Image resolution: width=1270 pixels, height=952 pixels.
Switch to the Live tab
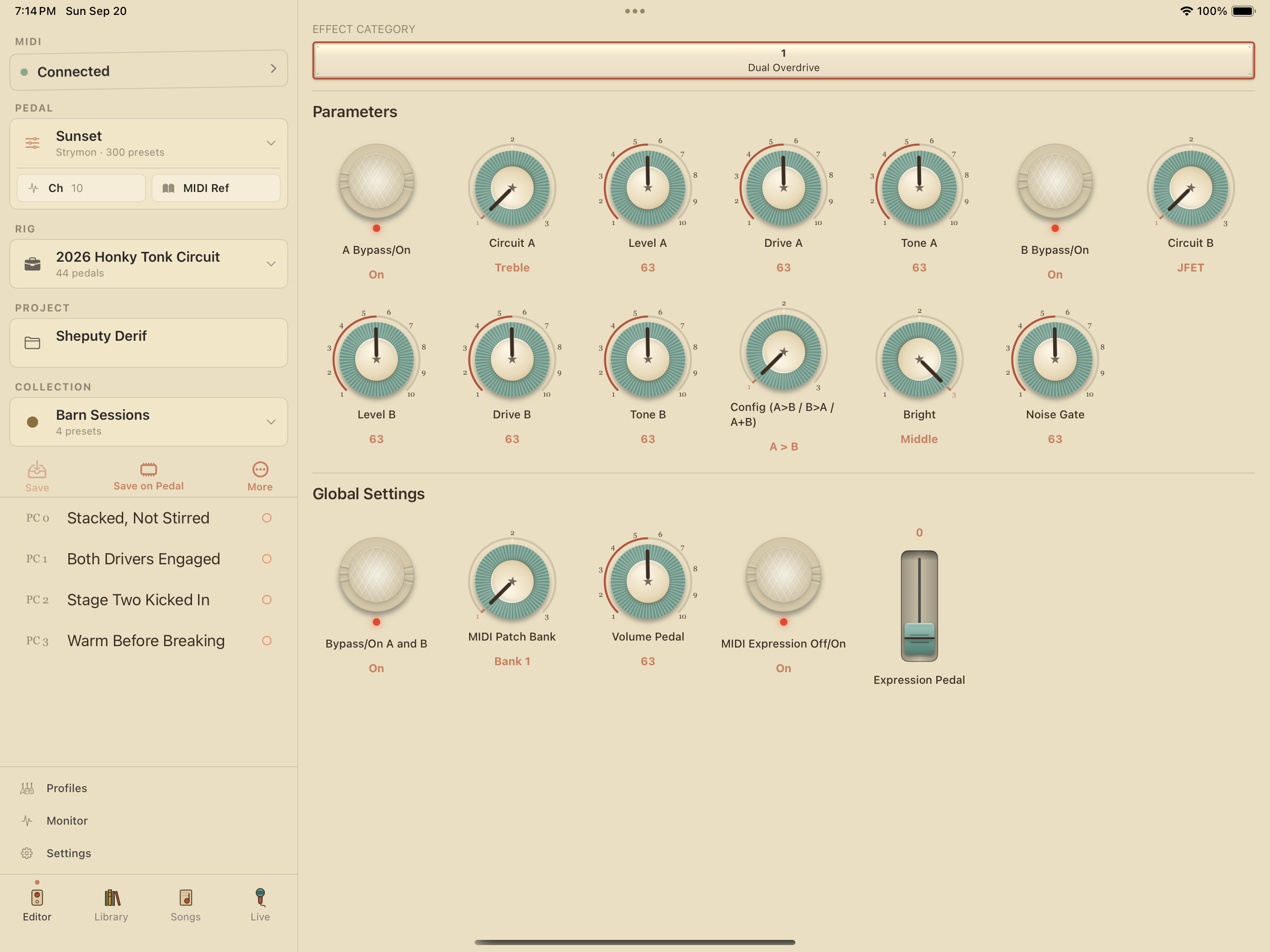pos(260,904)
